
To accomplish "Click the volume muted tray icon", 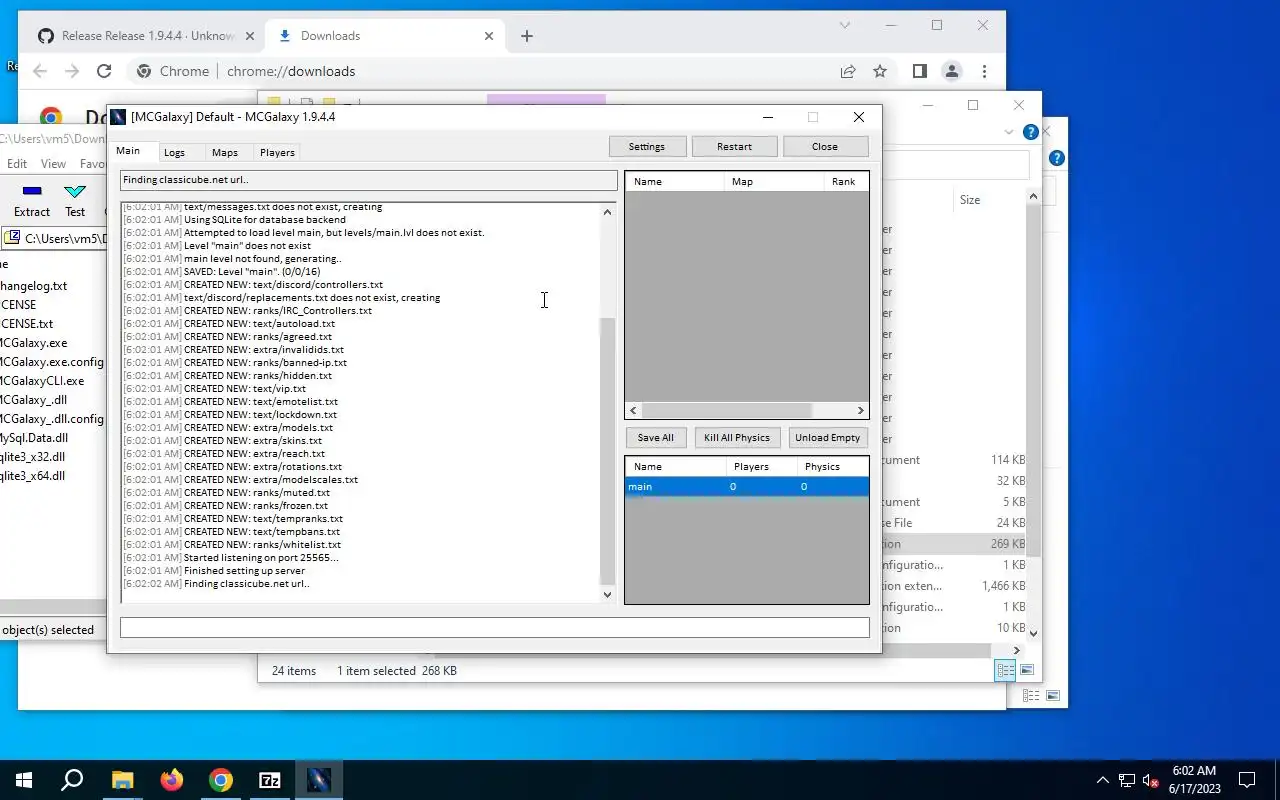I will tap(1150, 780).
